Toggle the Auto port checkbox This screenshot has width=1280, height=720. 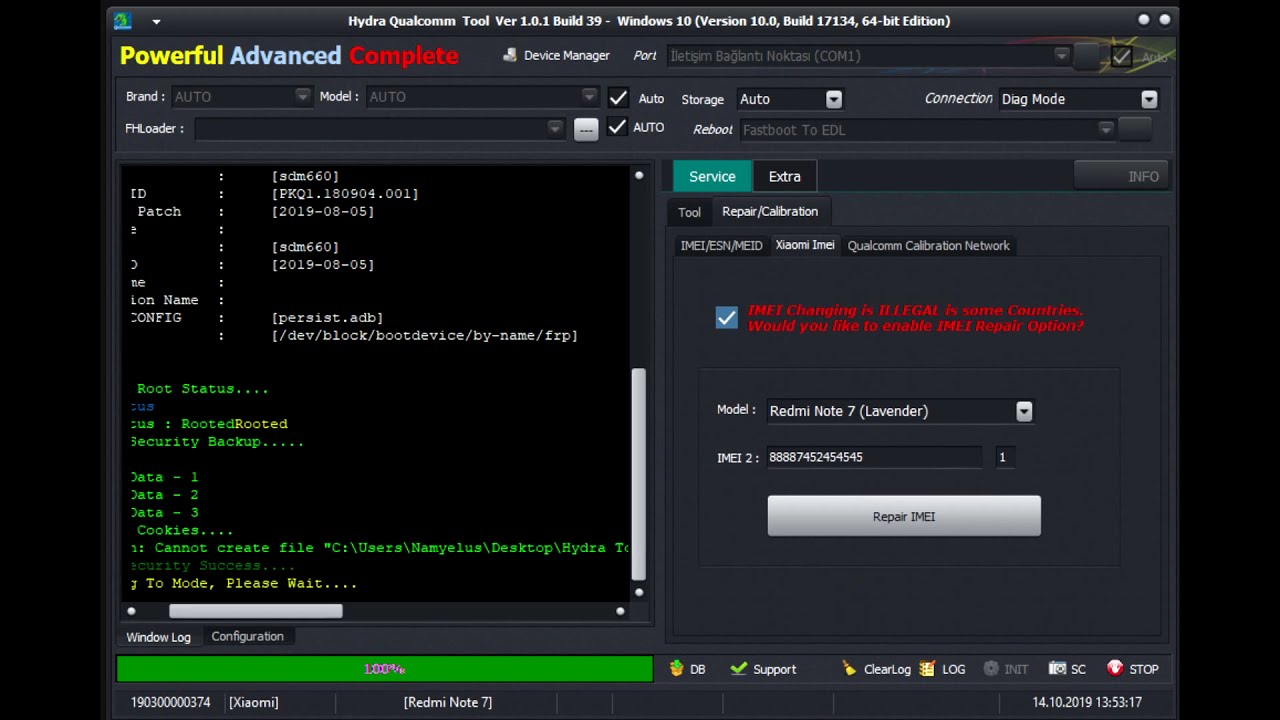pyautogui.click(x=1121, y=57)
